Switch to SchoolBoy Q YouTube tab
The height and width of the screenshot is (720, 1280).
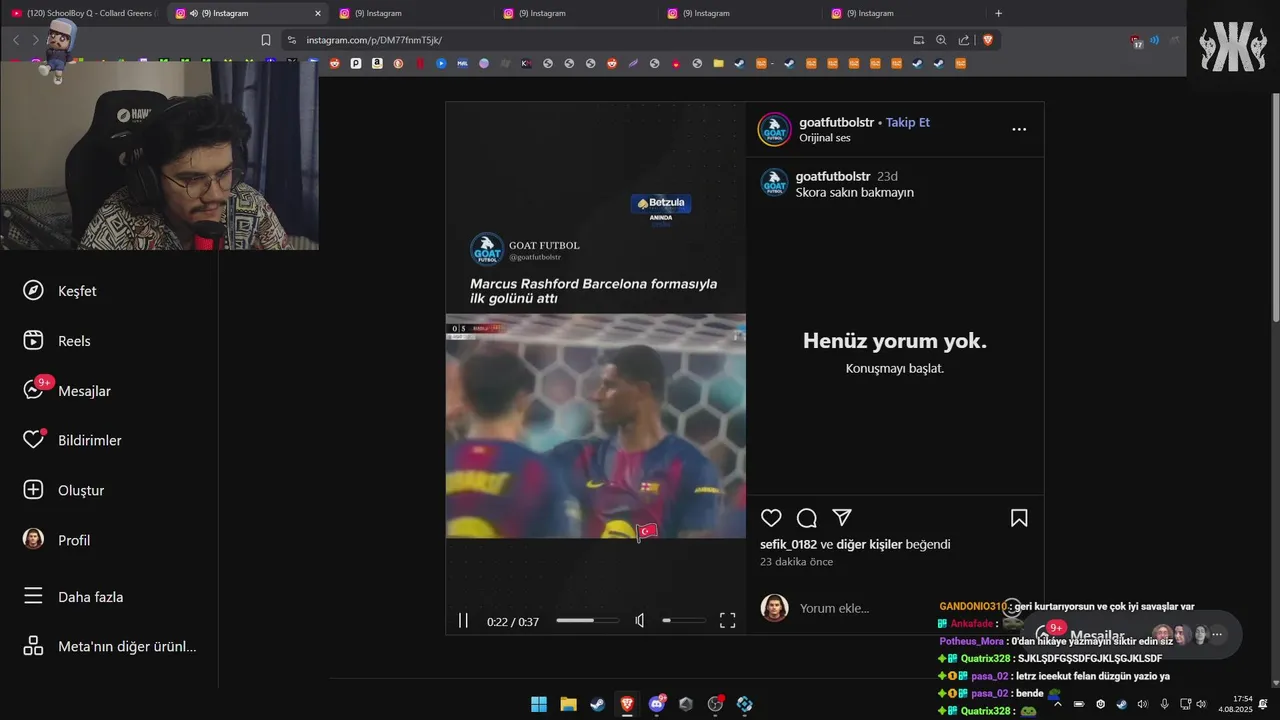(x=82, y=13)
